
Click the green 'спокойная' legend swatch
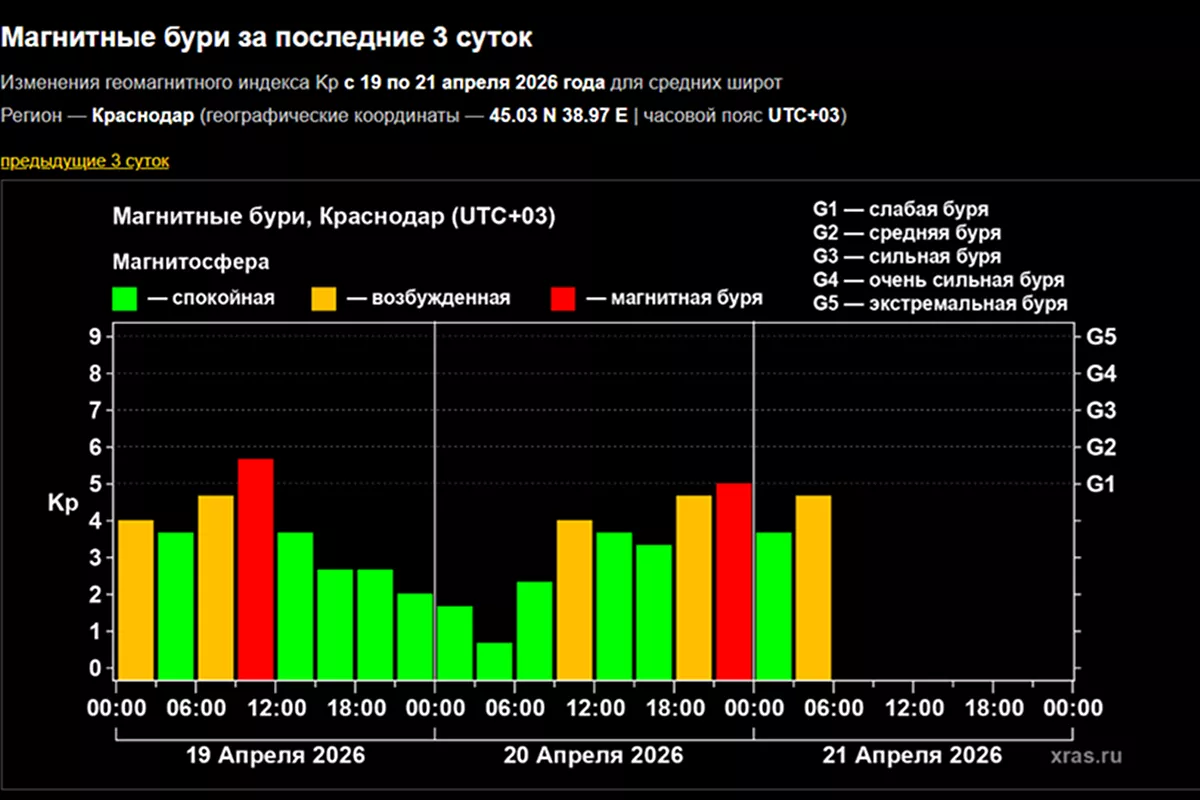[x=125, y=298]
